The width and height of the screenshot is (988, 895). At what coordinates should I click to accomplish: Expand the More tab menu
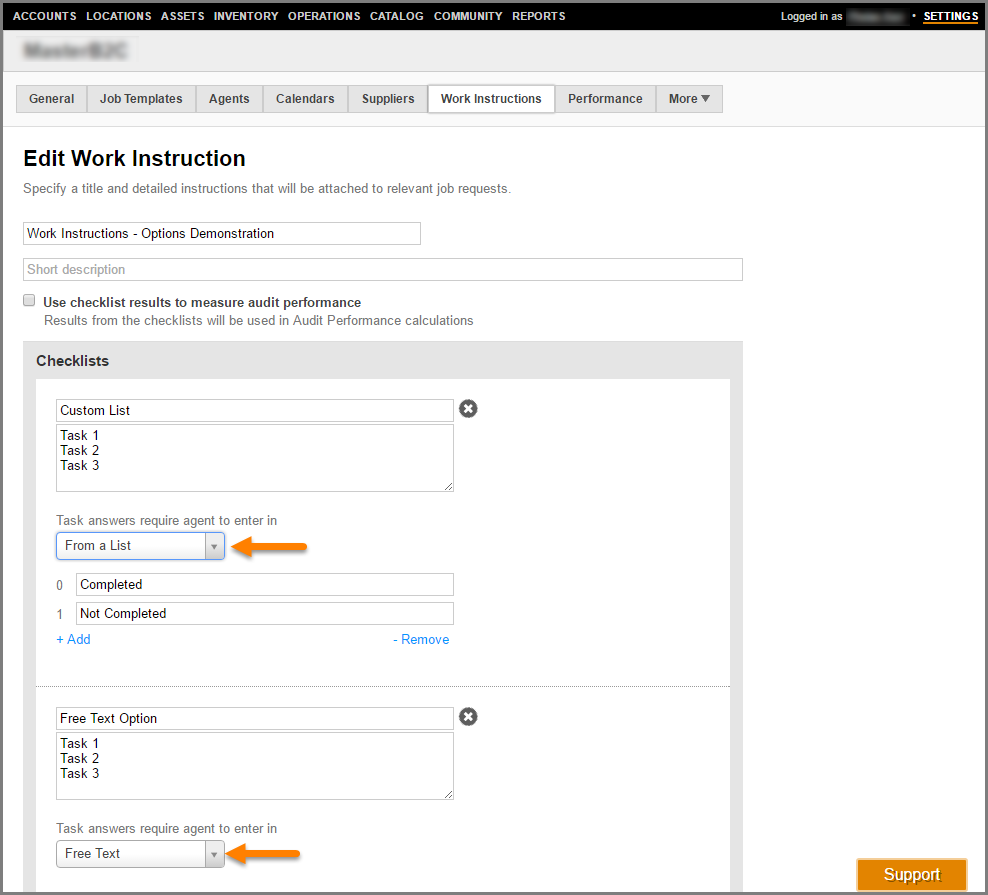point(689,99)
